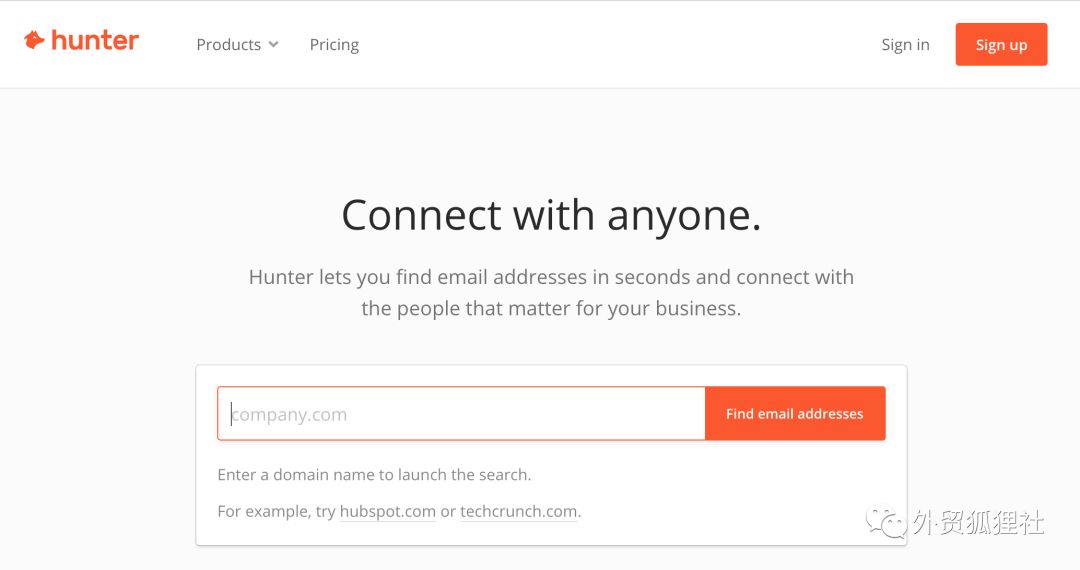Click "the people that matter" tagline line
Image resolution: width=1080 pixels, height=570 pixels.
551,308
